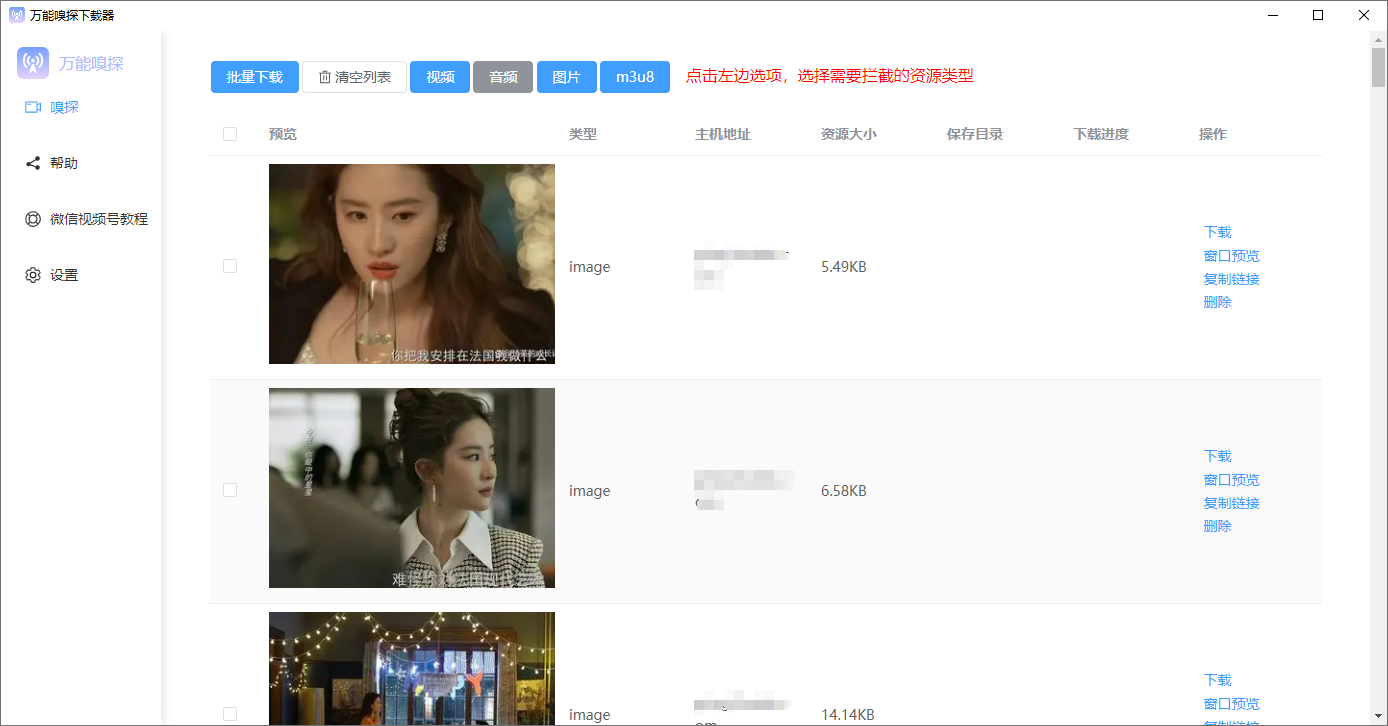
Task: Click the 保存目录 column header
Action: pyautogui.click(x=975, y=134)
